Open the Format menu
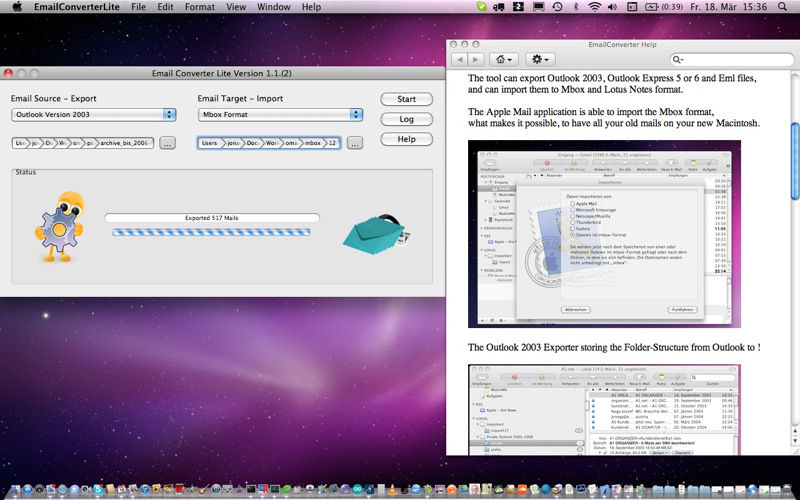 coord(199,7)
